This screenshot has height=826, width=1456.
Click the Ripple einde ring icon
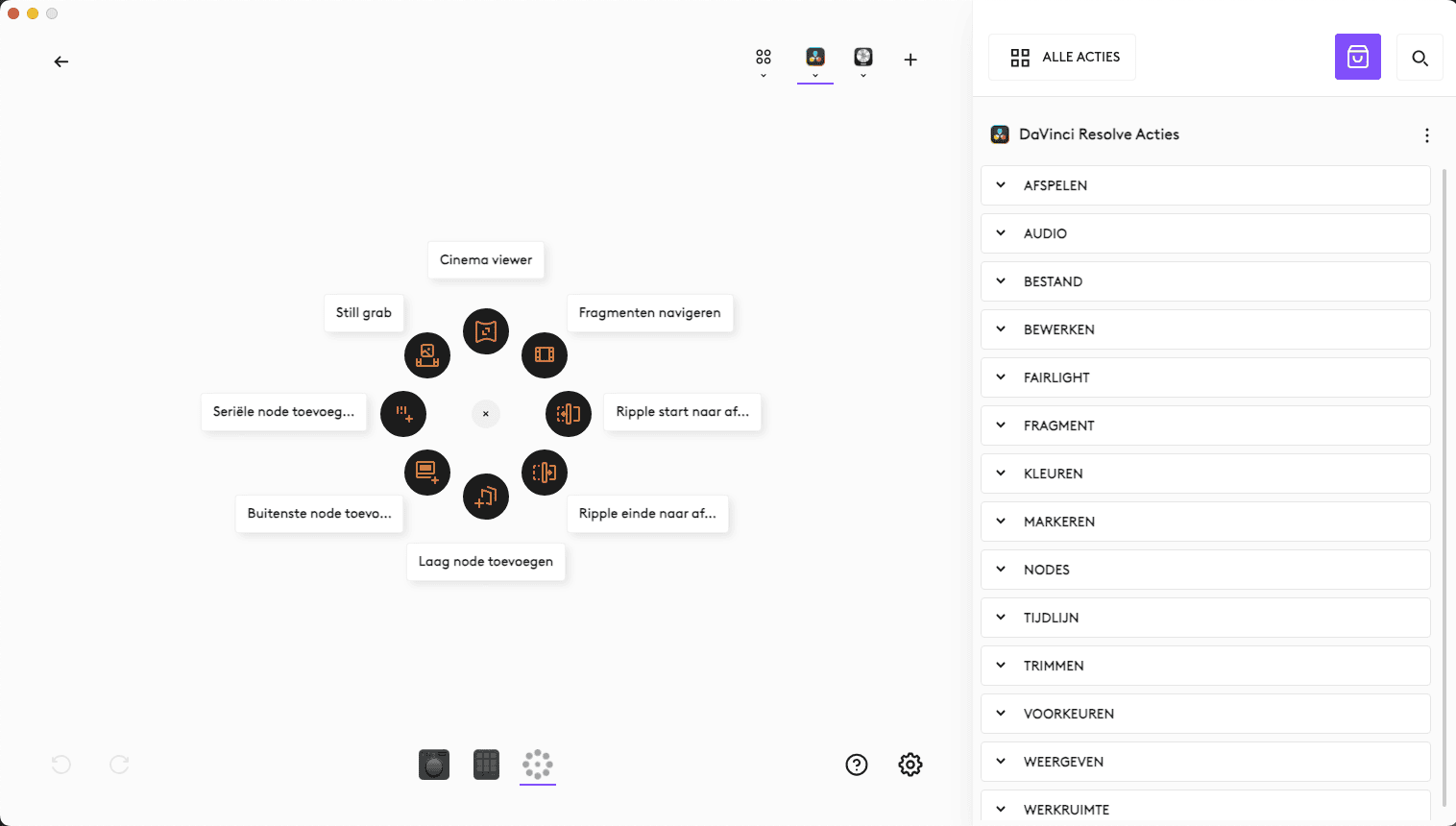545,473
